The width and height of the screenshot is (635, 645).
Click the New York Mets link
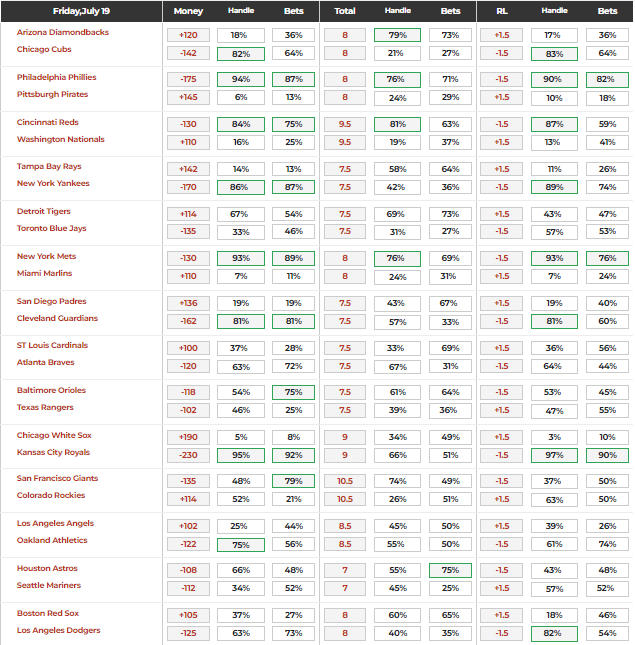46,256
